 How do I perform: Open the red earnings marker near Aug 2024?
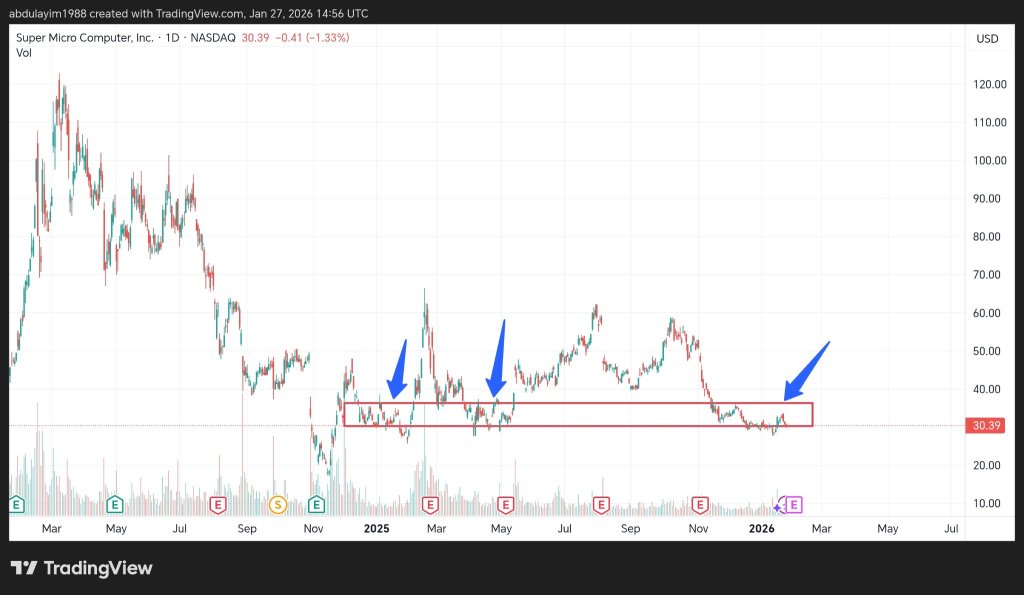point(217,504)
